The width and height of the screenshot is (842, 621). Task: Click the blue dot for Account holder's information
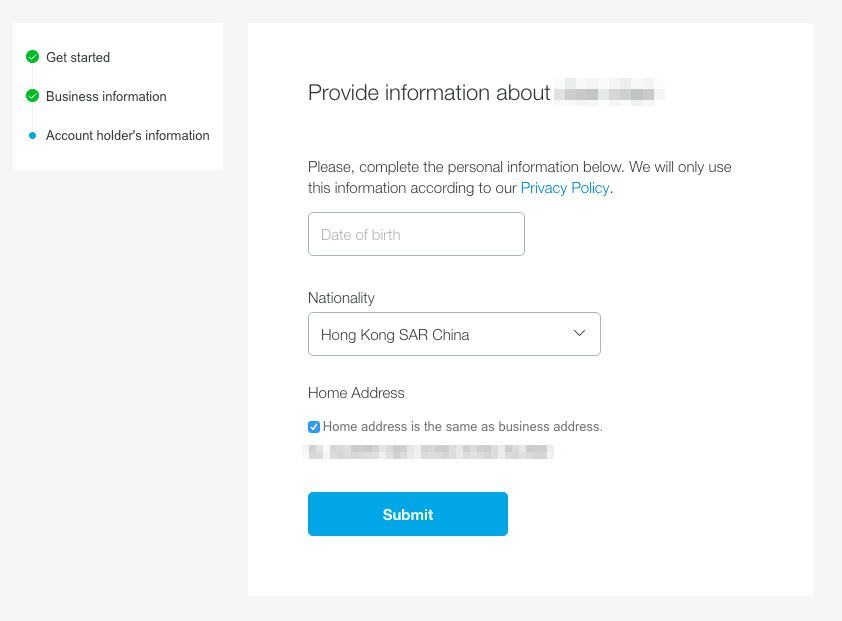point(32,135)
